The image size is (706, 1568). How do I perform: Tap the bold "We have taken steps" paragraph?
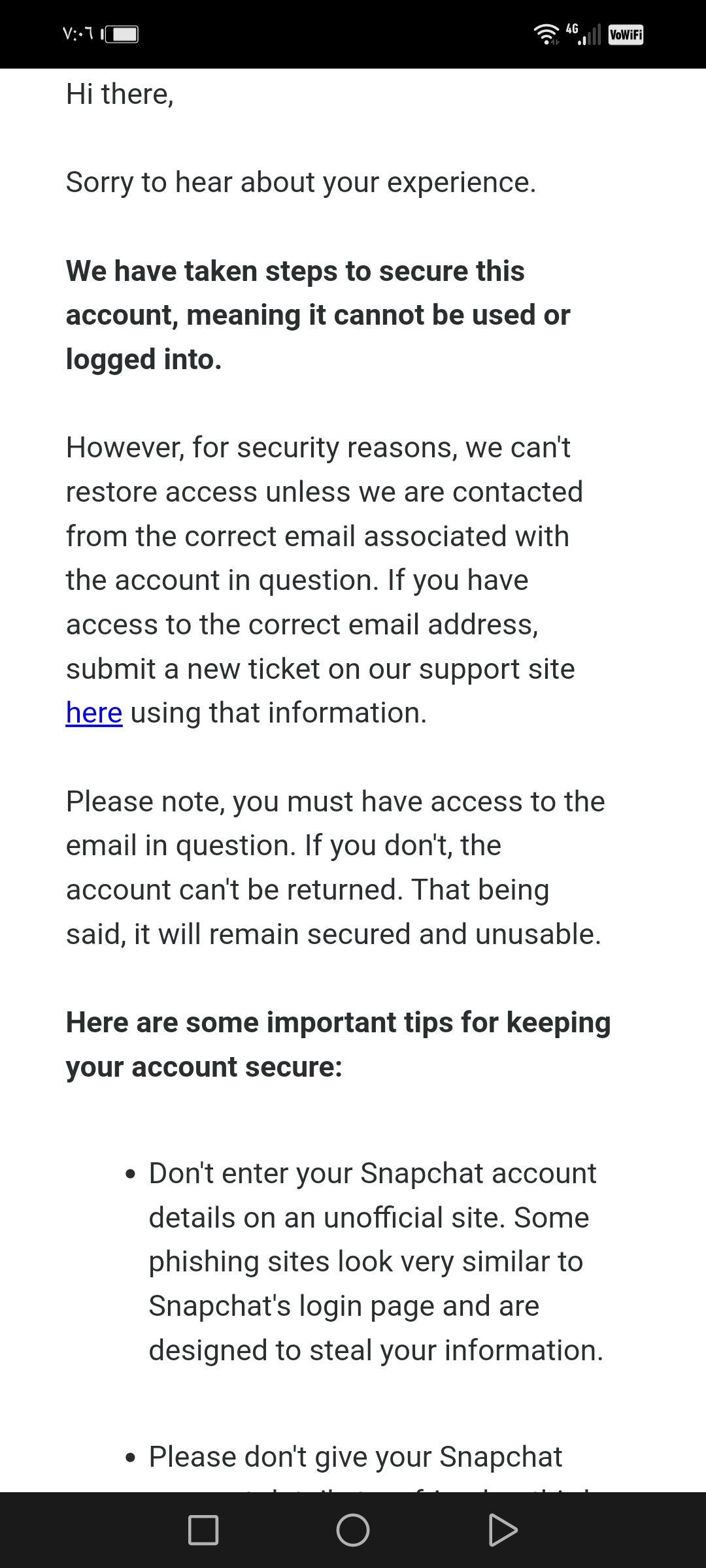click(318, 315)
